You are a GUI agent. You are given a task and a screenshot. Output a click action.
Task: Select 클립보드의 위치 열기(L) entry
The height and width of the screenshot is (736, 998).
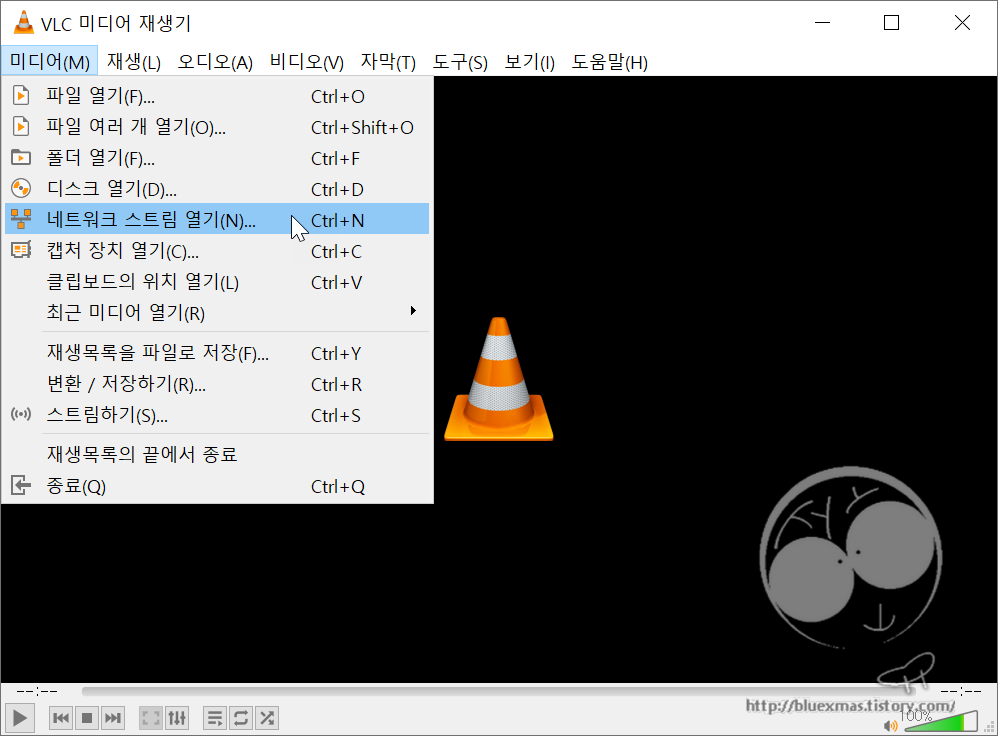click(x=217, y=282)
